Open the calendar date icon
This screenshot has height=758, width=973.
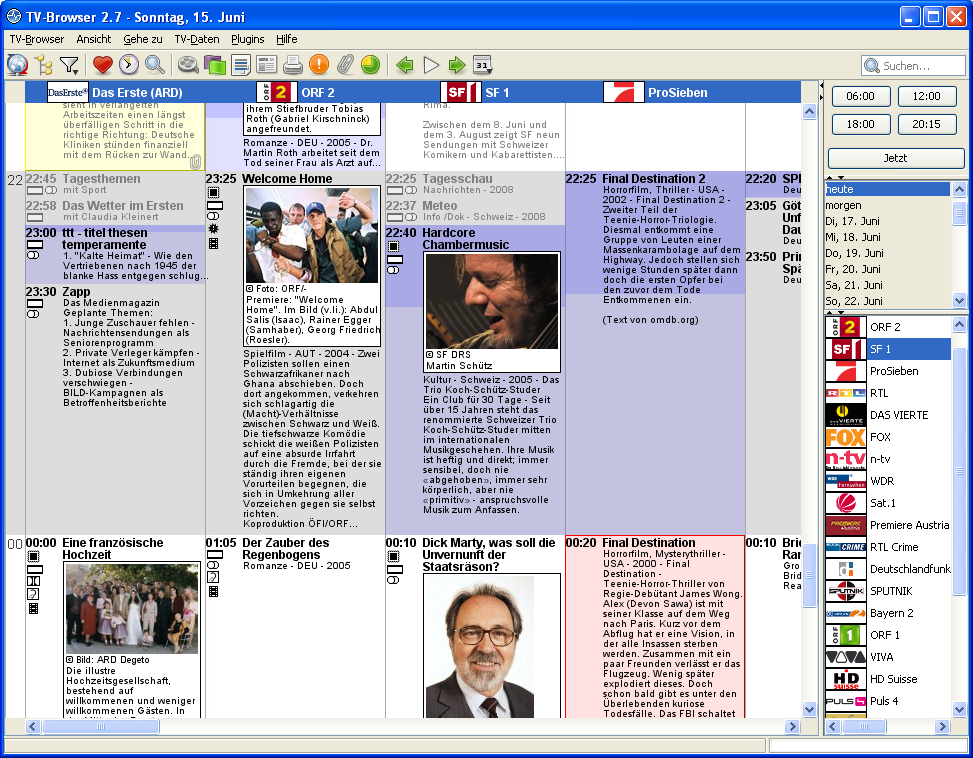[480, 64]
